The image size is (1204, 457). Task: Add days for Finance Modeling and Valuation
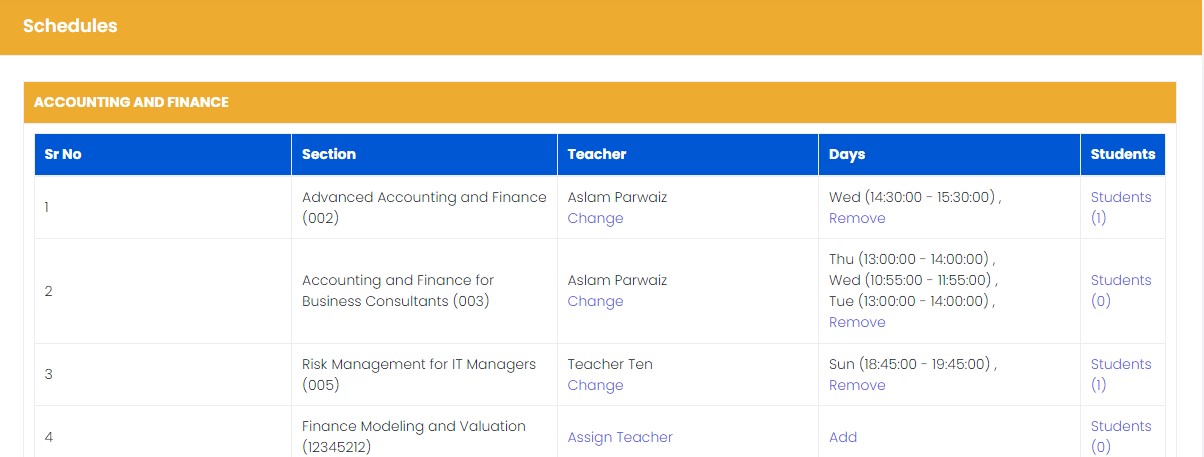[843, 437]
